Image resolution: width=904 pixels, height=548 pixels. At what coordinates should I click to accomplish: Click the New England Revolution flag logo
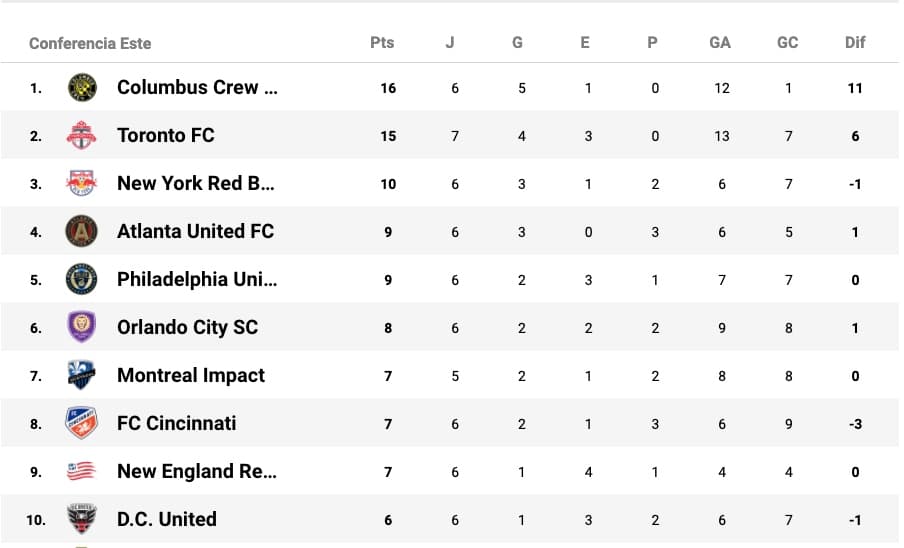(81, 471)
